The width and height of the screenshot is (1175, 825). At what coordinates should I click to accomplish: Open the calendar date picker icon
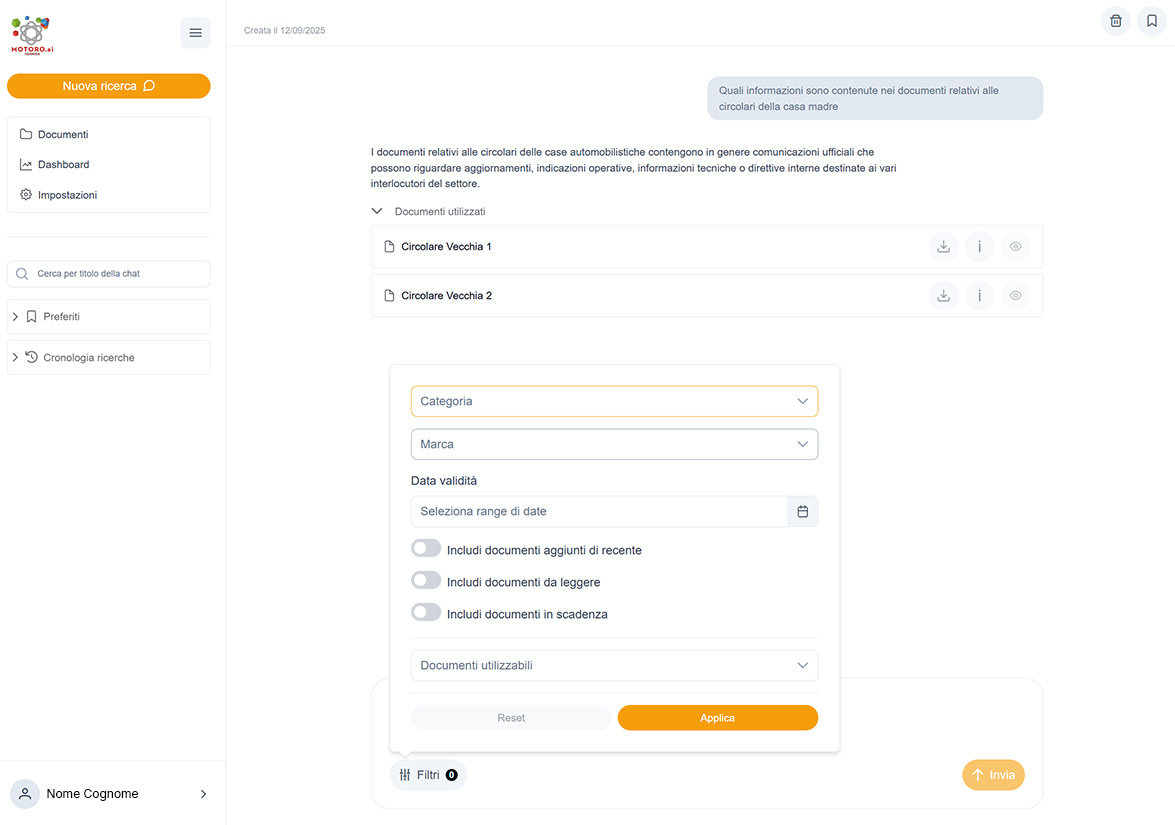coord(803,512)
